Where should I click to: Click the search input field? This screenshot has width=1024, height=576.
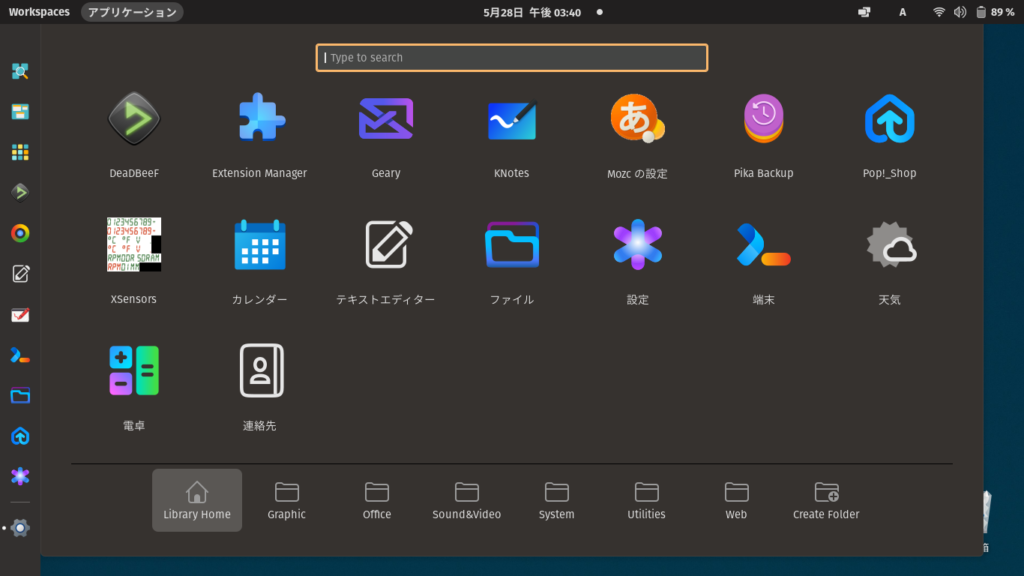[512, 57]
